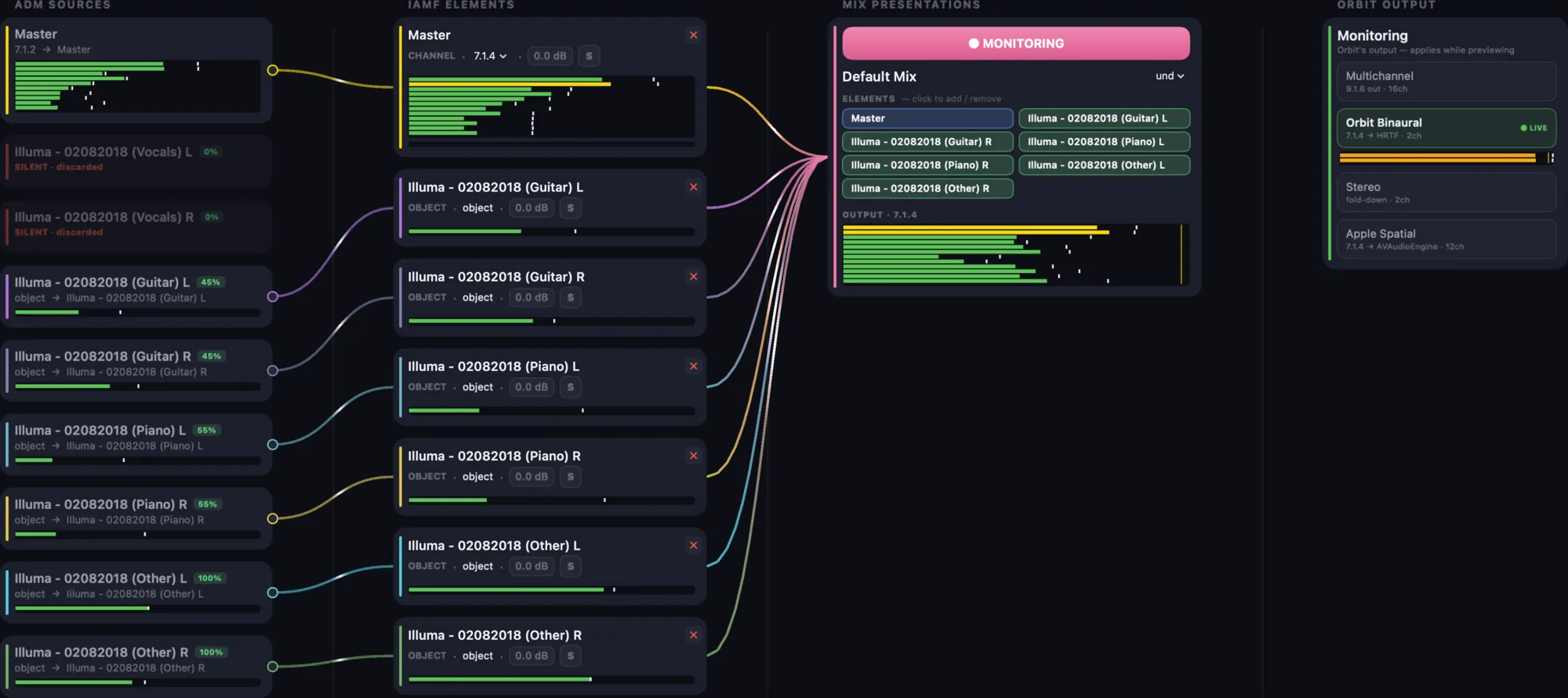Solo the Illuma (Guitar) R element
1568x698 pixels.
(x=570, y=298)
